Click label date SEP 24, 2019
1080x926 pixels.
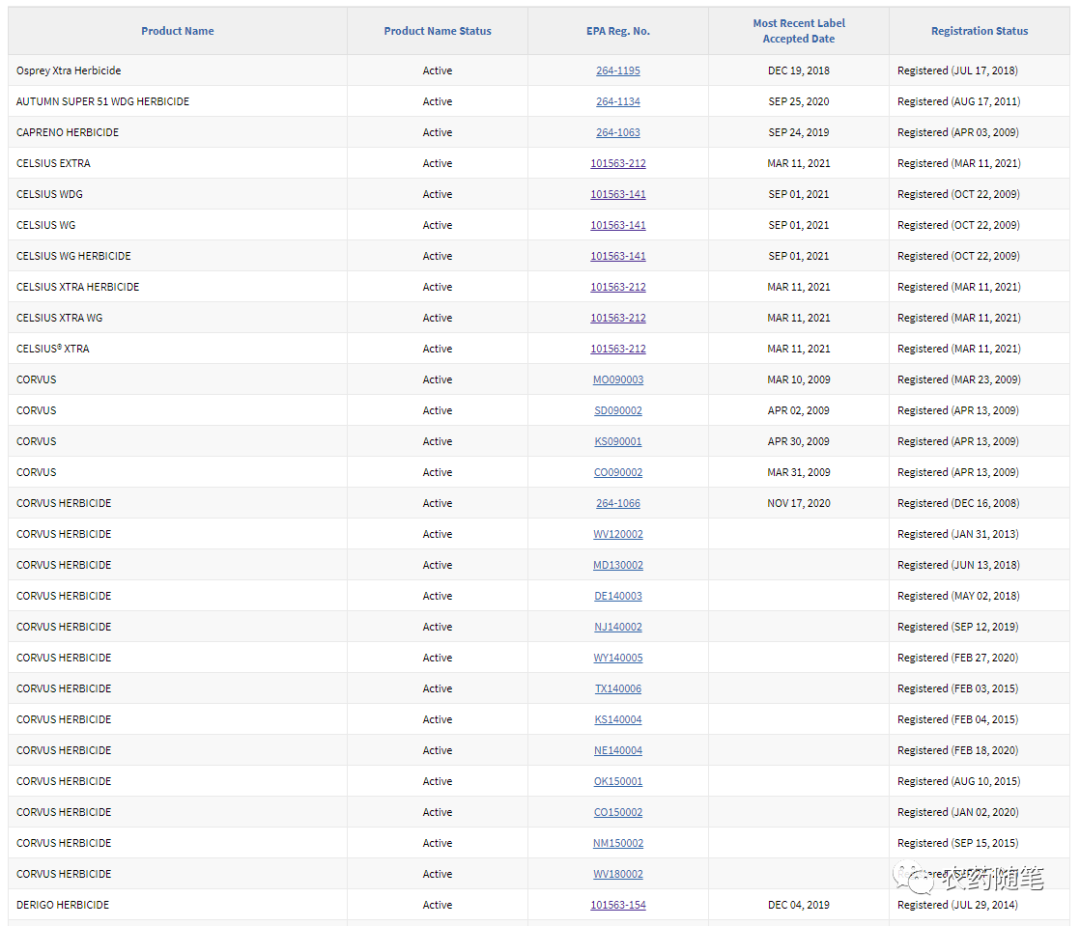tap(798, 132)
